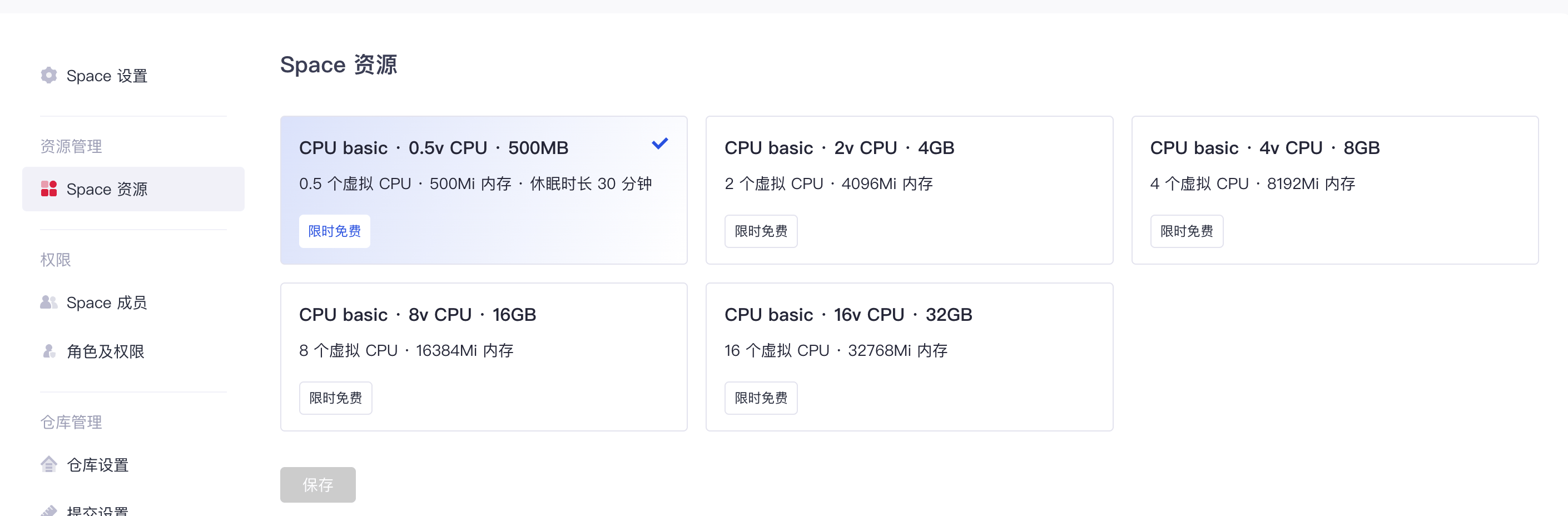1568x516 pixels.
Task: Click the 限时免费 tag on the 16v CPU card
Action: click(760, 398)
